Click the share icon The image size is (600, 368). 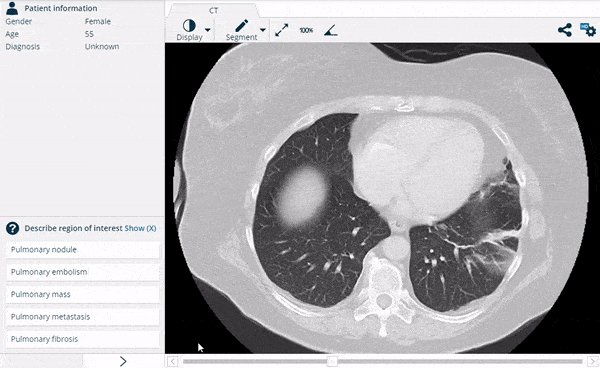click(x=565, y=30)
